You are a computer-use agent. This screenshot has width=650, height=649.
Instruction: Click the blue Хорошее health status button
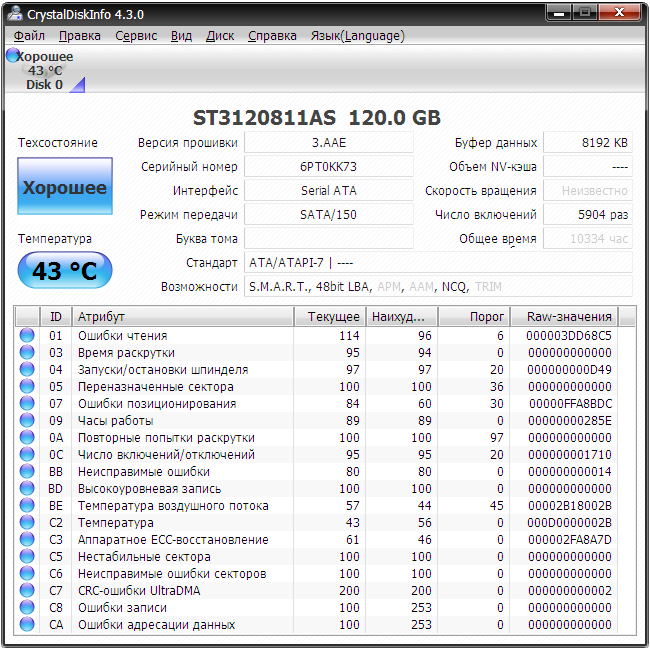pos(65,186)
